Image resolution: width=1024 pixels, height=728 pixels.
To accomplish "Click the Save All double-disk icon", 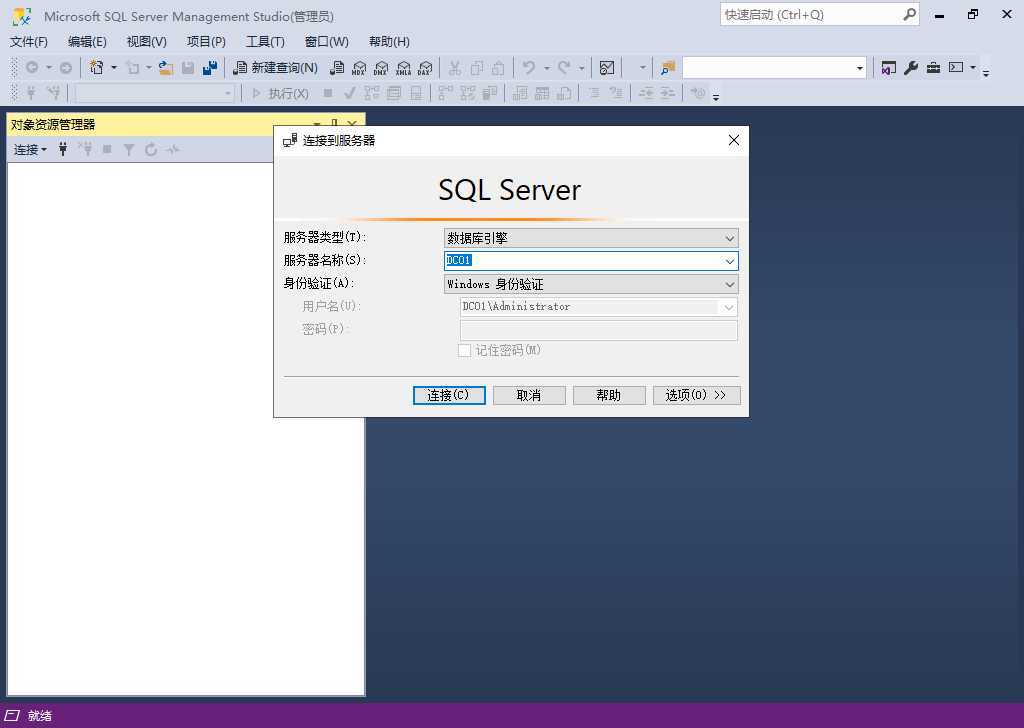I will [x=210, y=67].
